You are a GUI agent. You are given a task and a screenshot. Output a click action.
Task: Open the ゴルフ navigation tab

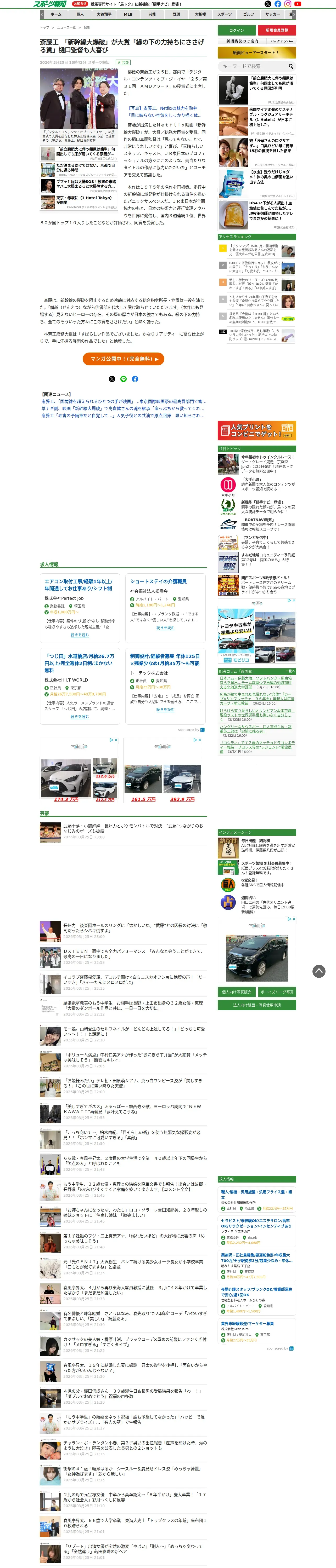click(x=248, y=14)
